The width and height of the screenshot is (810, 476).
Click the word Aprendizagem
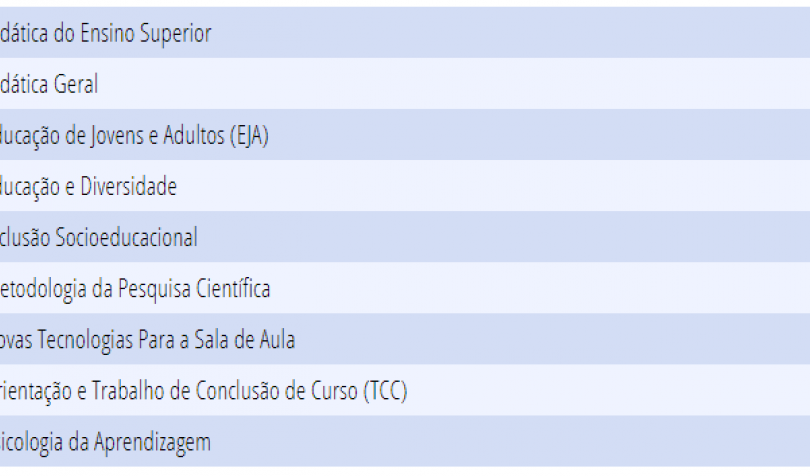pyautogui.click(x=152, y=443)
